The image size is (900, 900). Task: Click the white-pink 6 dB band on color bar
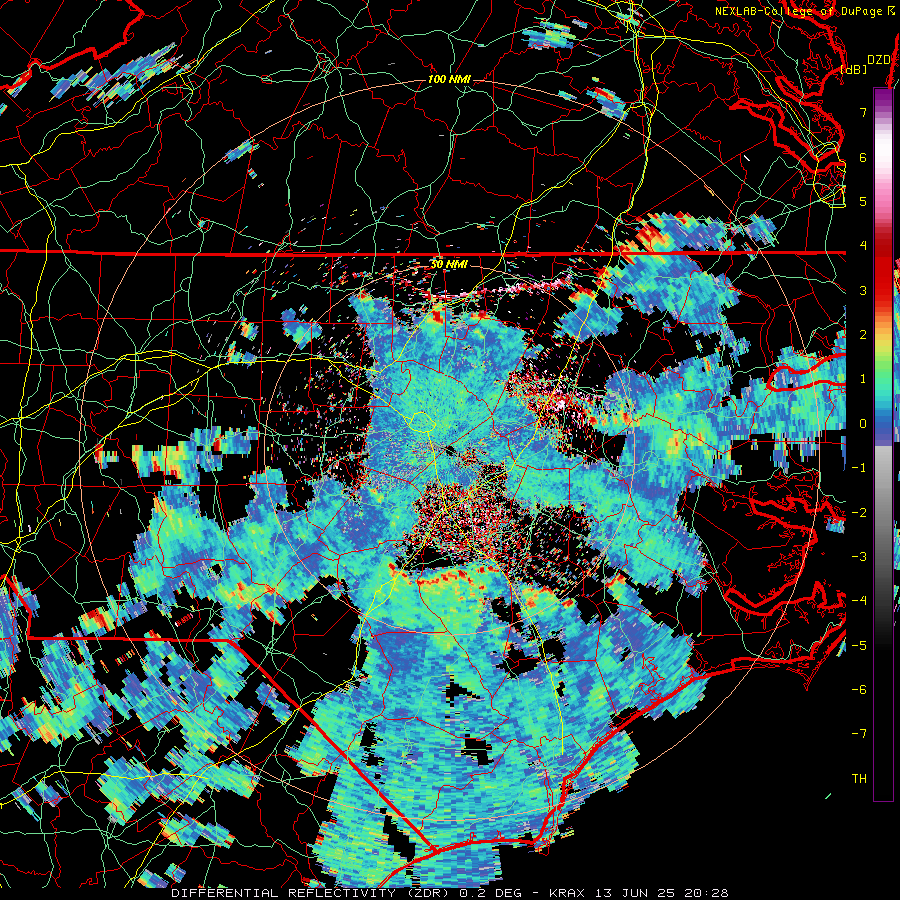[x=883, y=157]
